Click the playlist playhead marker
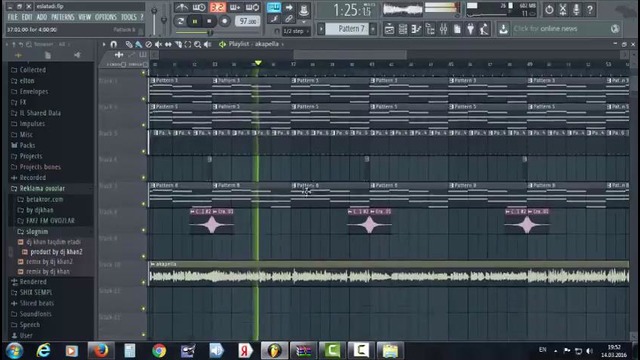This screenshot has width=640, height=360. click(x=258, y=63)
